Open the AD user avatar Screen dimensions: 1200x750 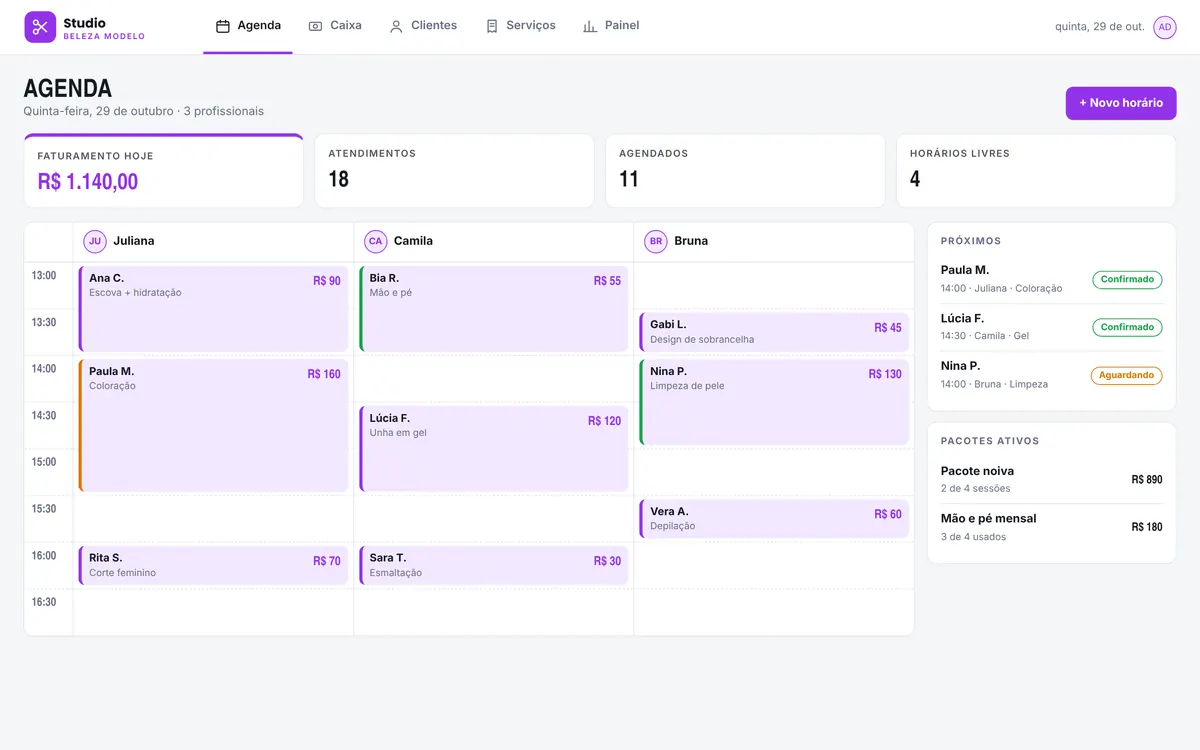[x=1165, y=27]
